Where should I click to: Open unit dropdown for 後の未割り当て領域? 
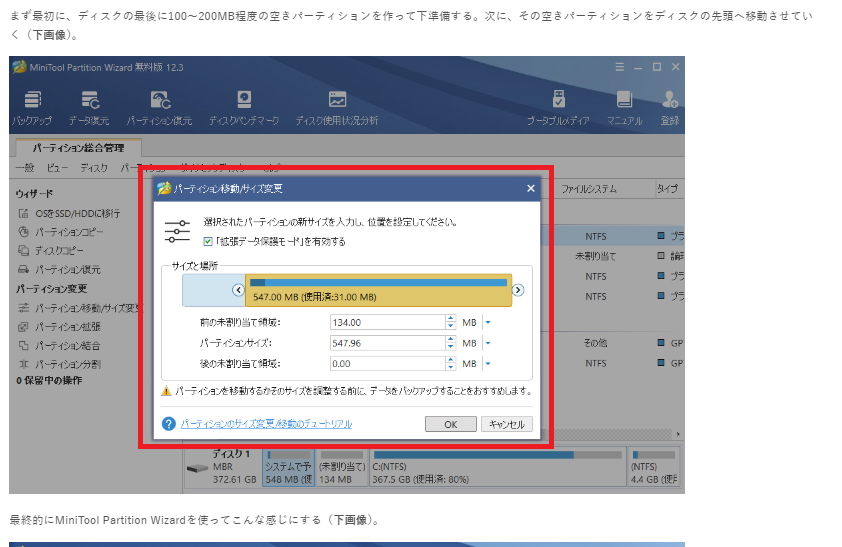[x=488, y=364]
